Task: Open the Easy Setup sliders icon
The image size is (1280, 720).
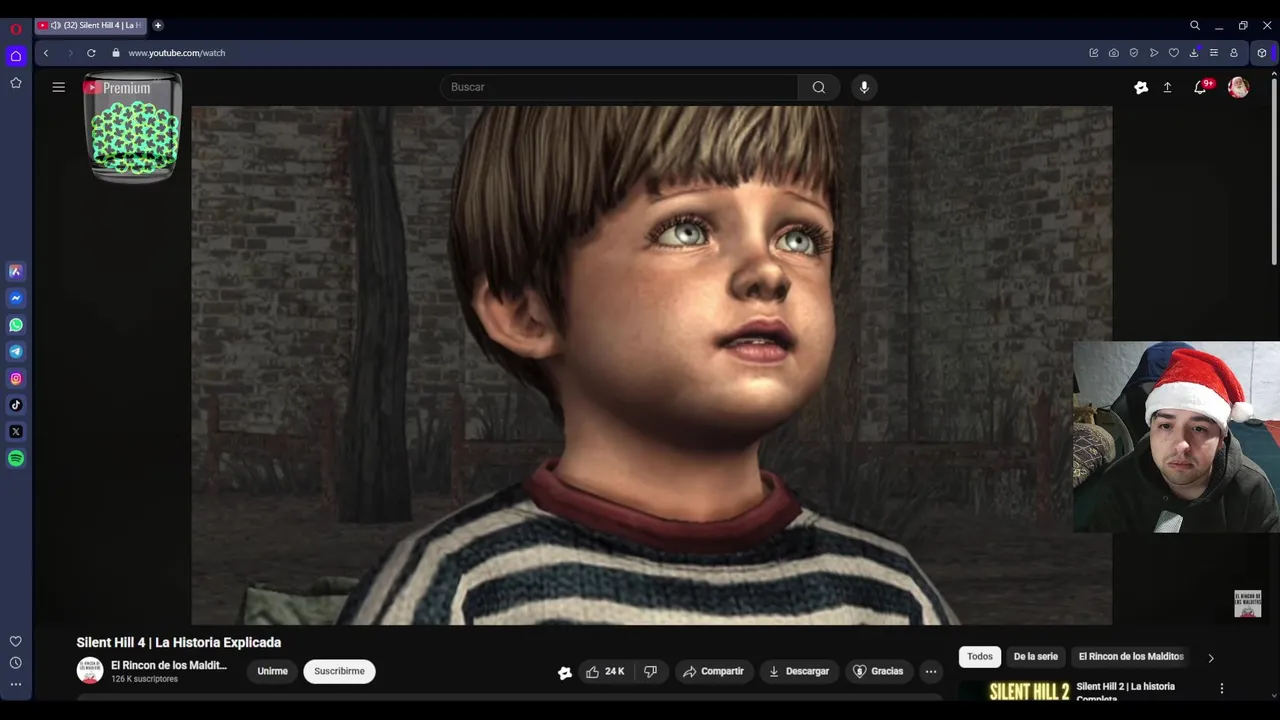Action: (1214, 53)
